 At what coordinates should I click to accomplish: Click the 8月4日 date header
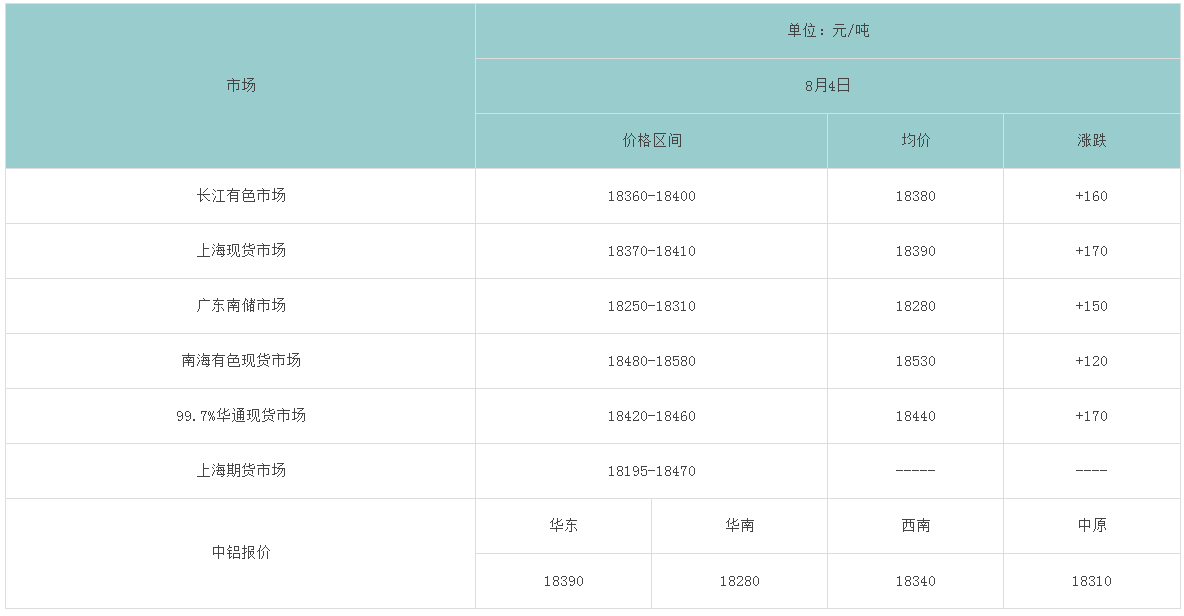click(x=828, y=86)
